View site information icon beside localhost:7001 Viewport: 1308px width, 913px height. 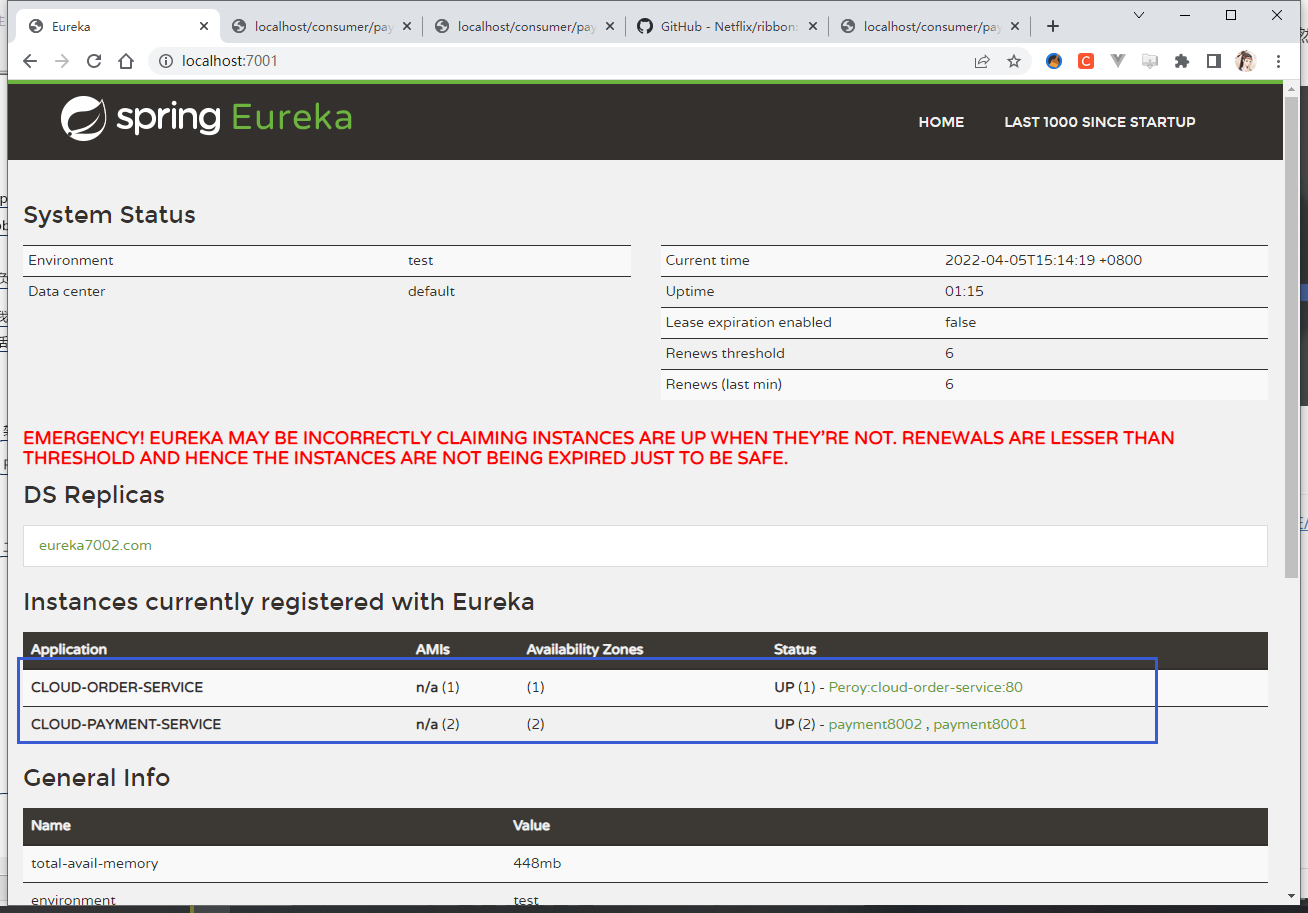[x=166, y=61]
